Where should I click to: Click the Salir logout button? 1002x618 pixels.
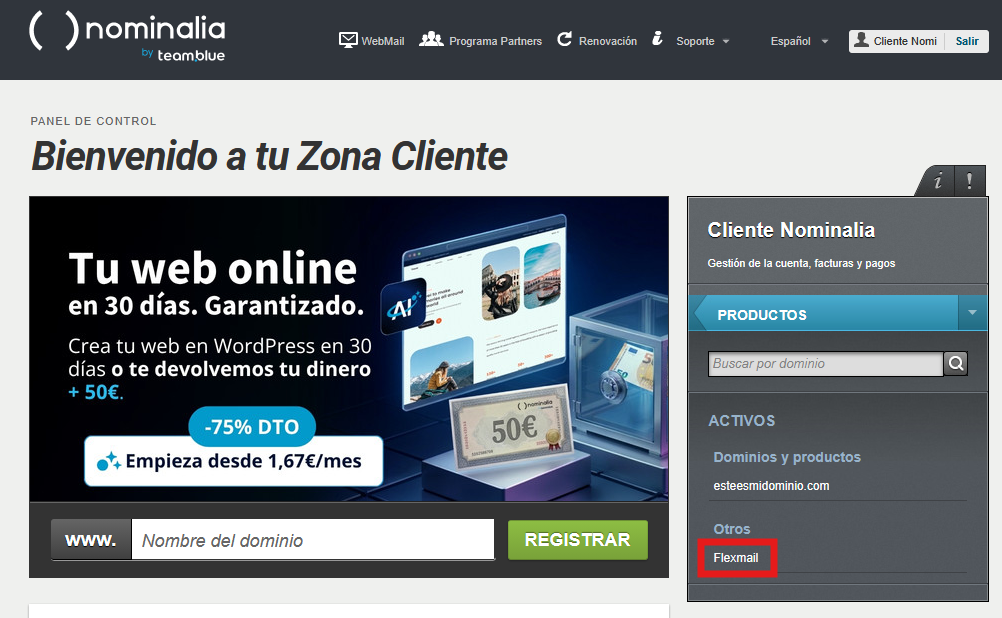967,41
